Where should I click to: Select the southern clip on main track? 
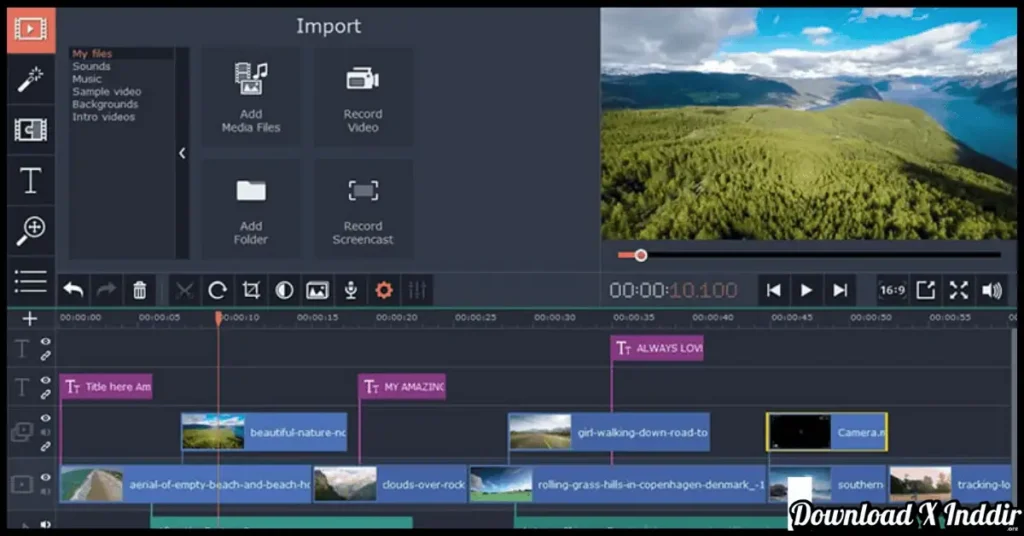(827, 484)
